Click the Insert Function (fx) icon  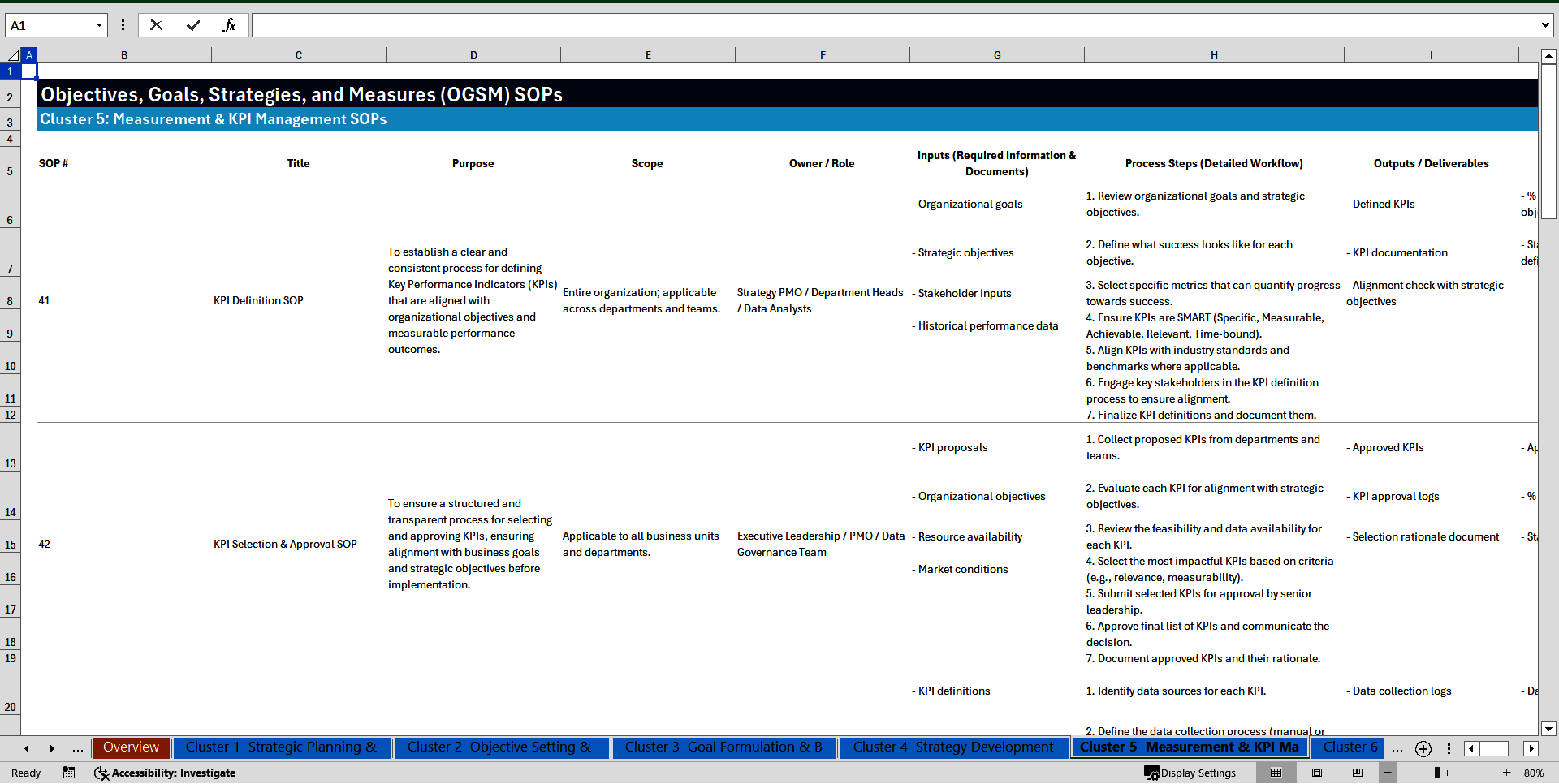click(x=230, y=25)
